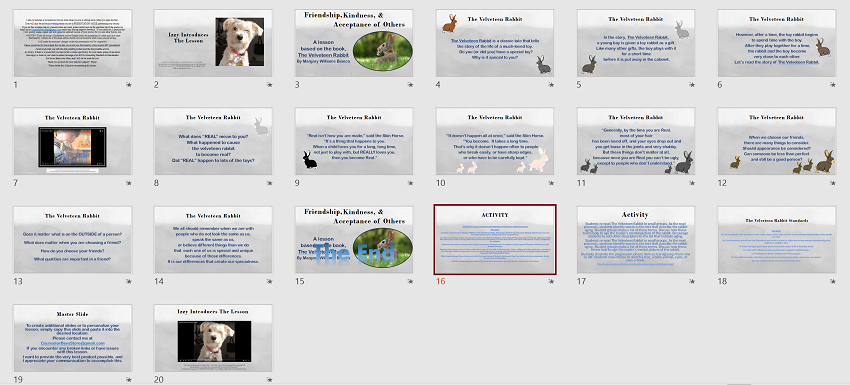
Task: Select slide 8 about what REAL means
Action: click(x=214, y=142)
